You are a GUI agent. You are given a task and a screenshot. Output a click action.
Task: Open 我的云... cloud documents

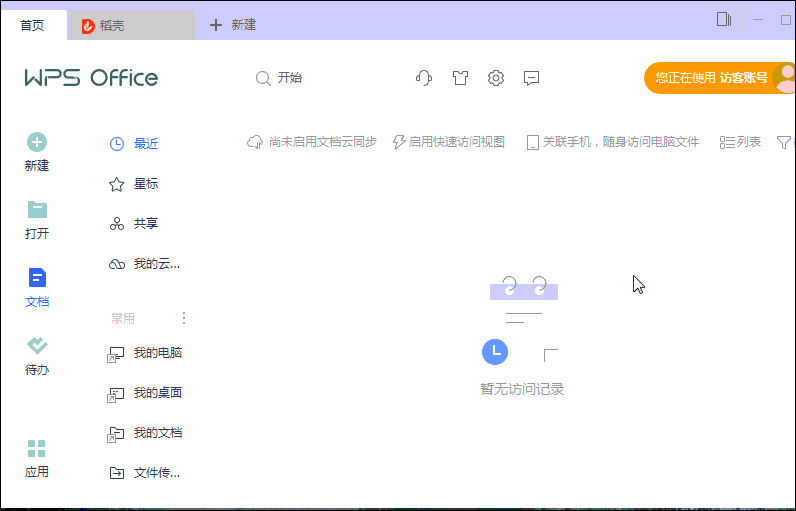pos(144,264)
